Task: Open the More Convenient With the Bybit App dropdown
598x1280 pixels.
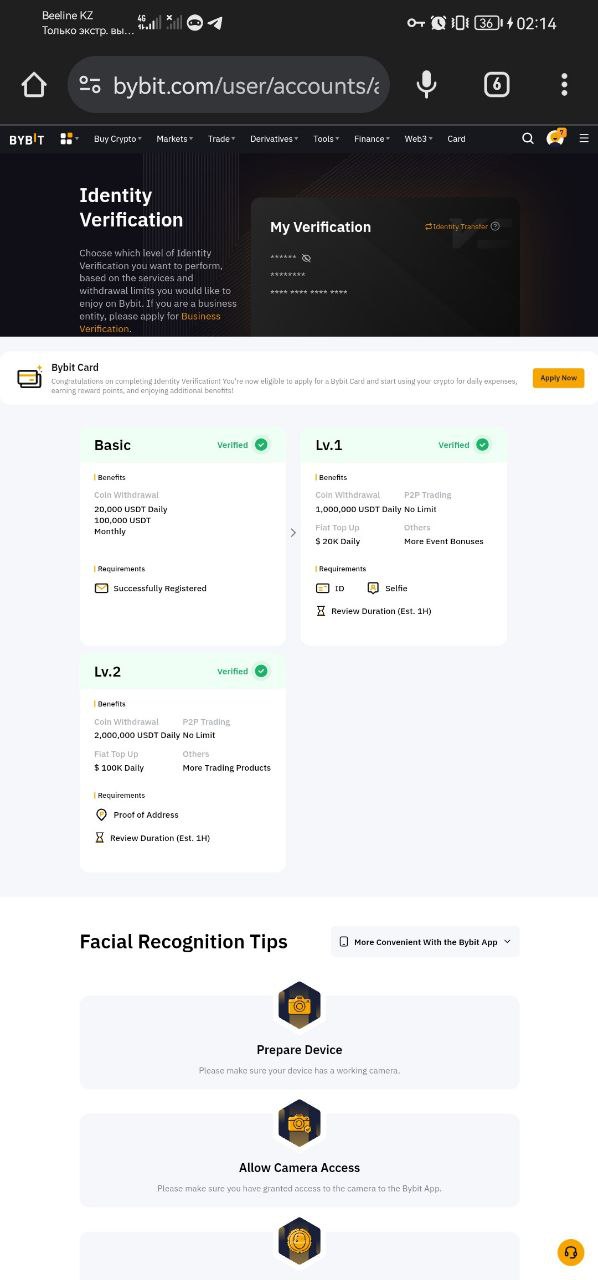Action: click(425, 942)
